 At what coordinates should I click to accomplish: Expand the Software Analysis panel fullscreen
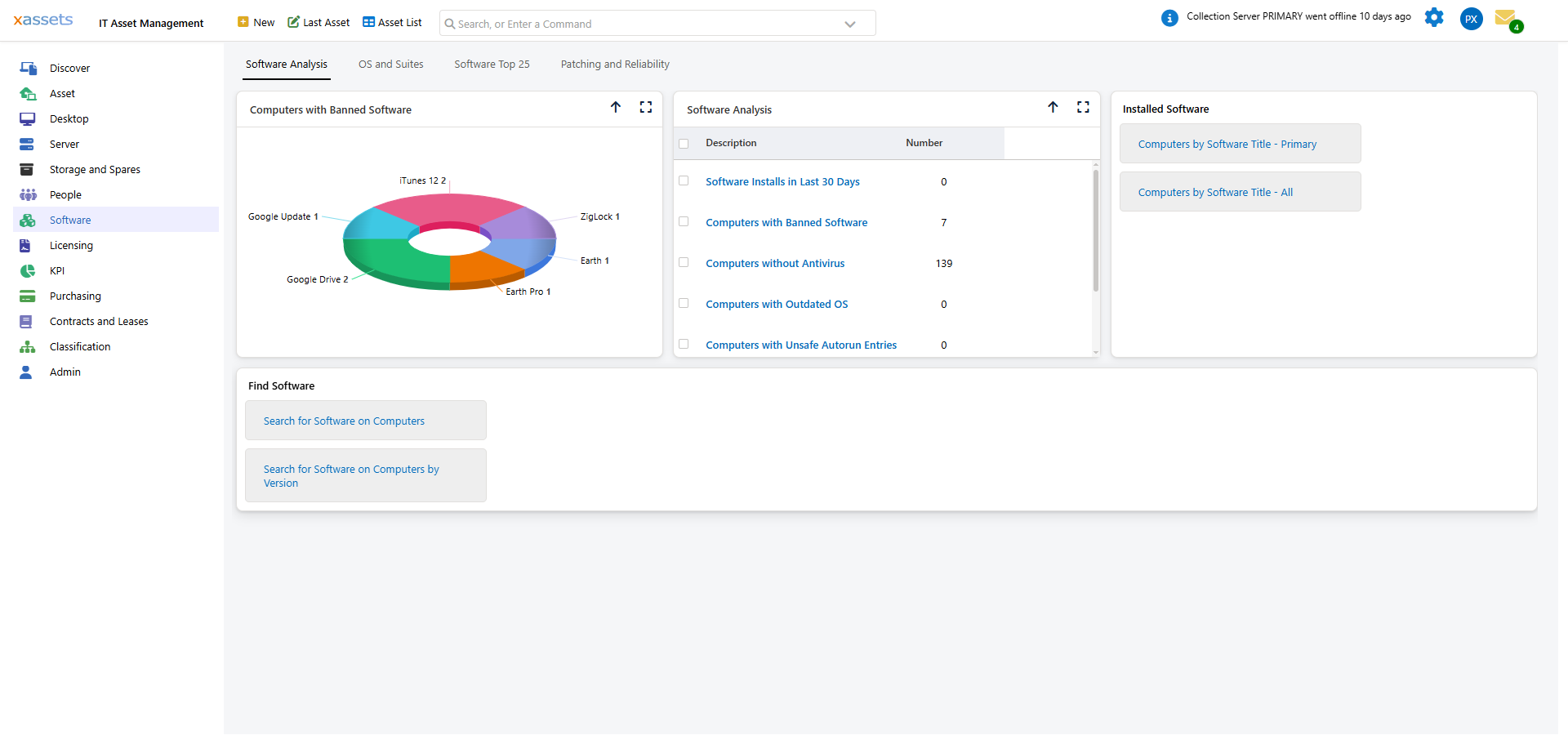pyautogui.click(x=1084, y=107)
